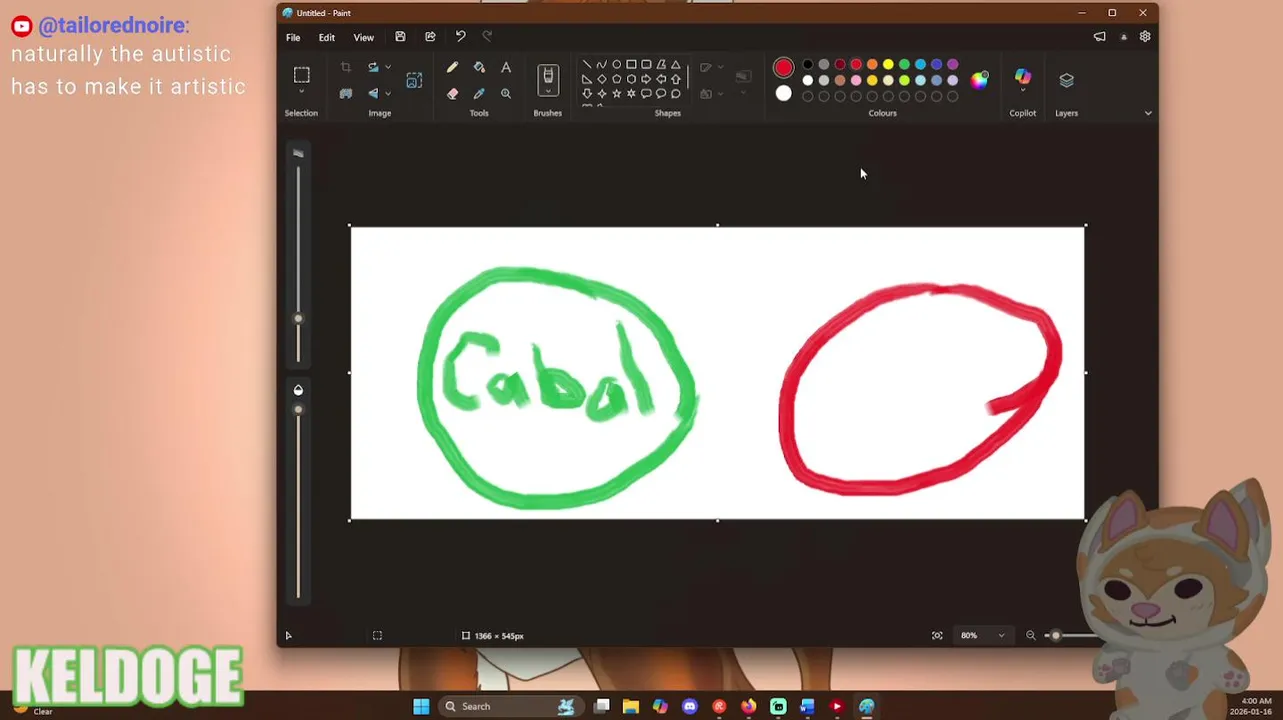Open the Edit colours wheel

click(979, 81)
